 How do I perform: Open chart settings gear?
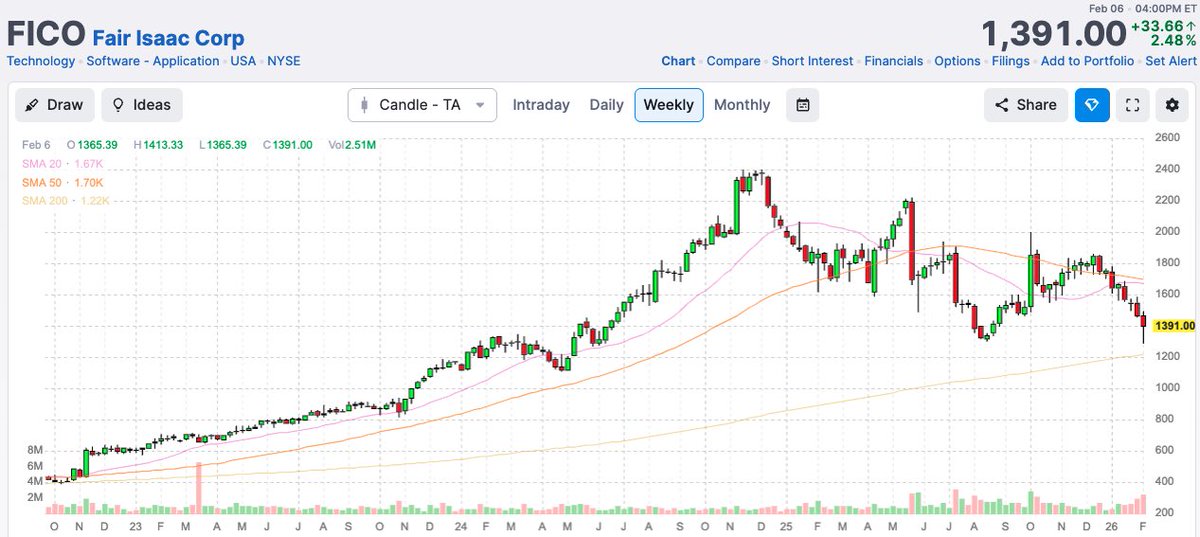(1172, 105)
